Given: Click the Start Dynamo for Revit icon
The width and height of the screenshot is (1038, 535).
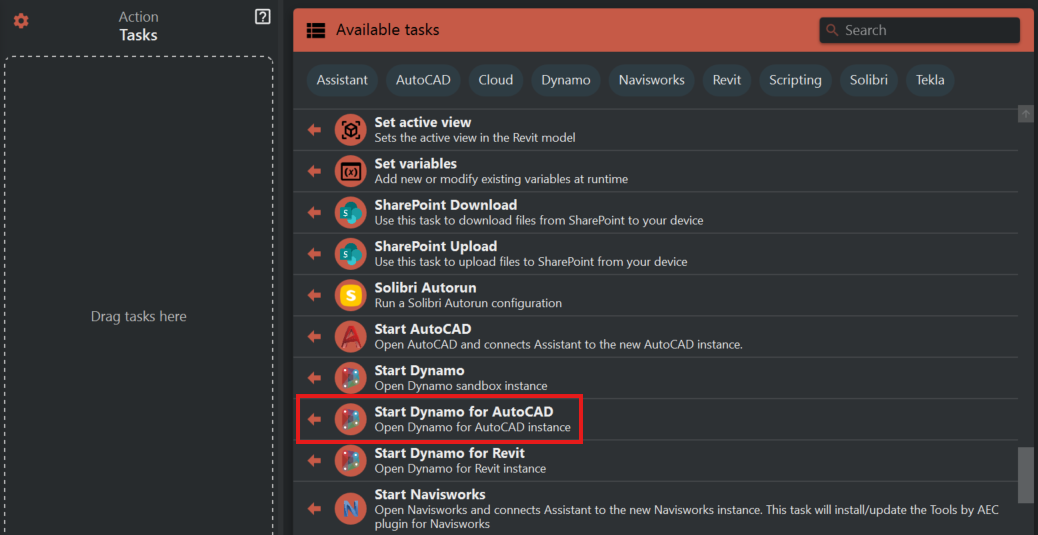Looking at the screenshot, I should click(x=351, y=460).
